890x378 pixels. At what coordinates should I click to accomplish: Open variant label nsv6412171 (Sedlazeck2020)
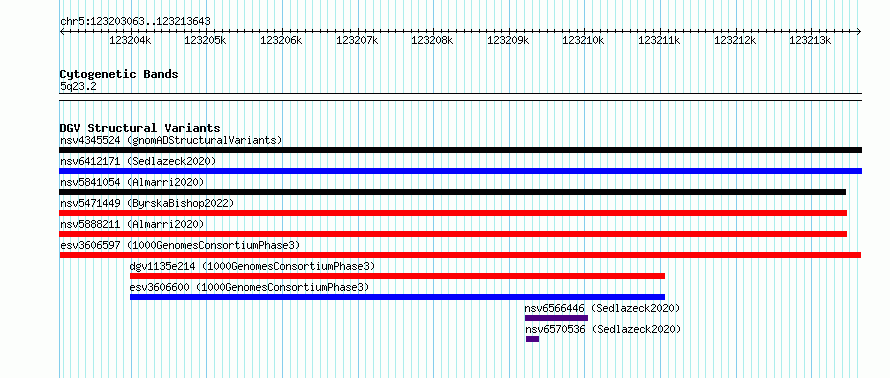pyautogui.click(x=138, y=161)
